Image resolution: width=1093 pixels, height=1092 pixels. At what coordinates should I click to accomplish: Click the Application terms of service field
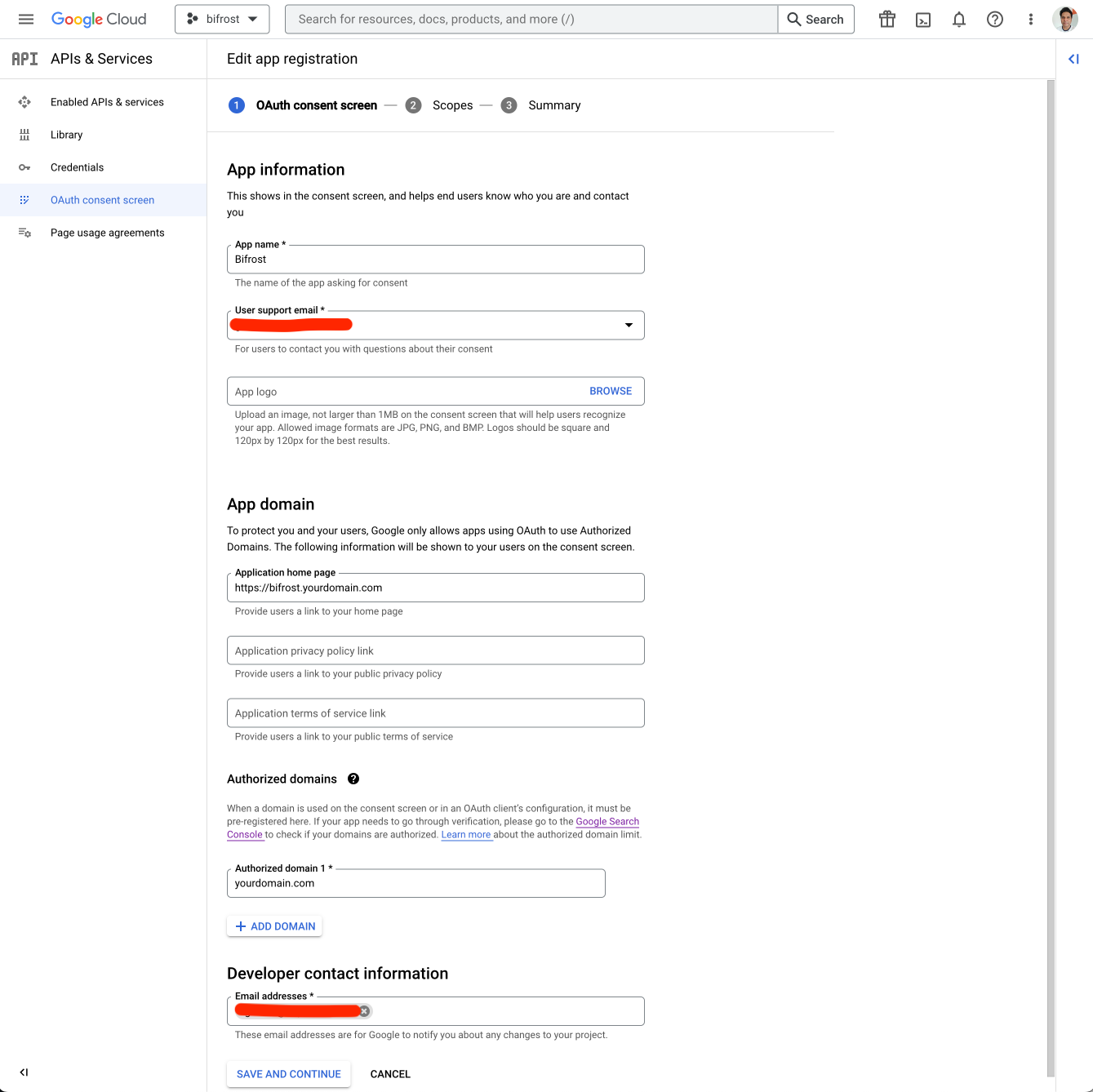coord(436,712)
